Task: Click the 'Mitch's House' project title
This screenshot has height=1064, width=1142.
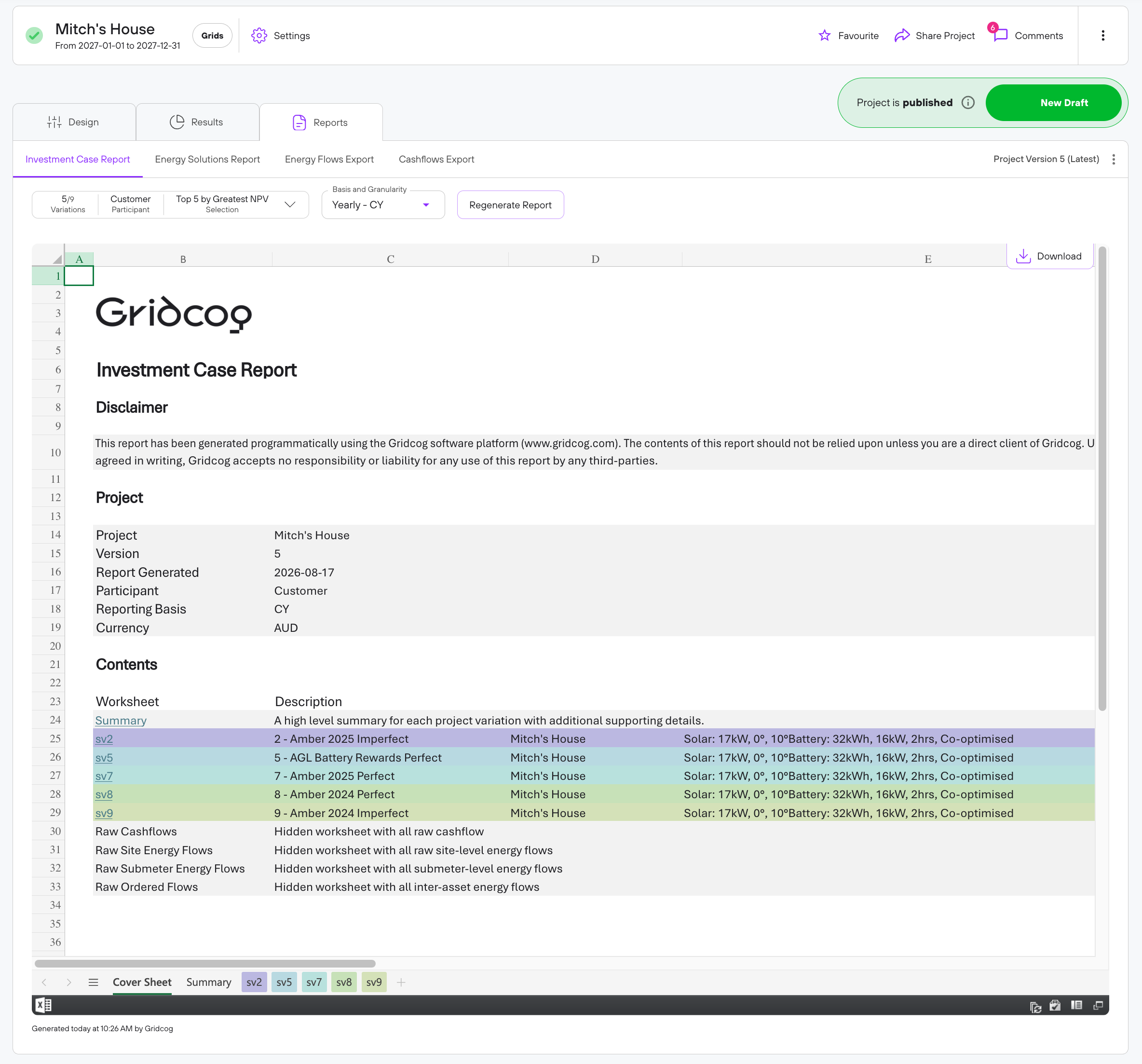Action: pyautogui.click(x=105, y=29)
